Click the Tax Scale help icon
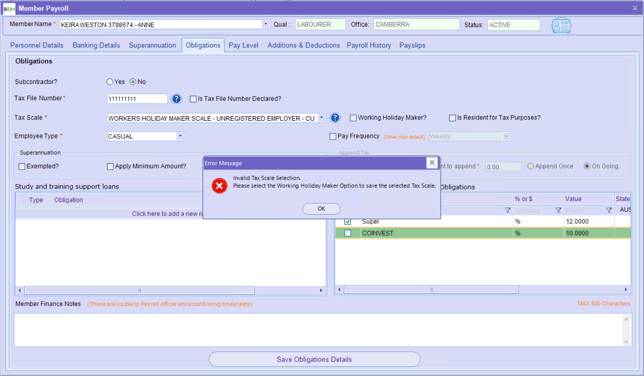The image size is (644, 376). pos(335,118)
